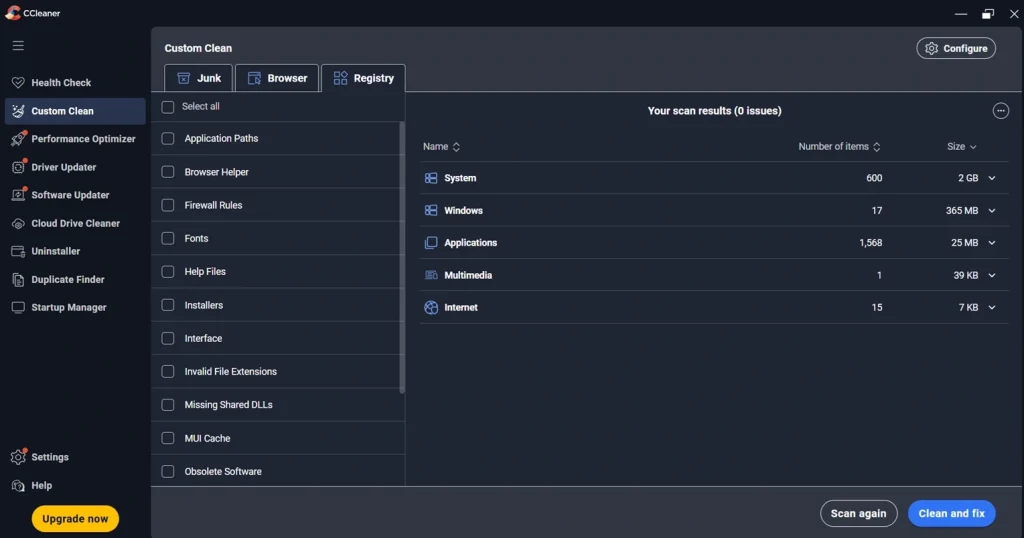Check the MUI Cache checkbox

pos(168,438)
